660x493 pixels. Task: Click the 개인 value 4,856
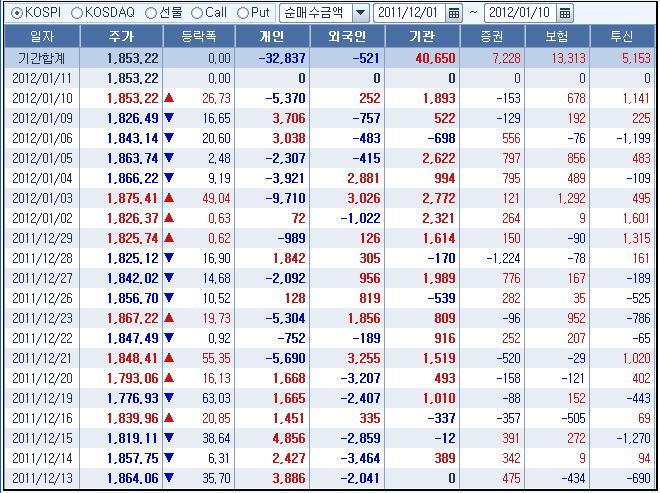pos(289,438)
